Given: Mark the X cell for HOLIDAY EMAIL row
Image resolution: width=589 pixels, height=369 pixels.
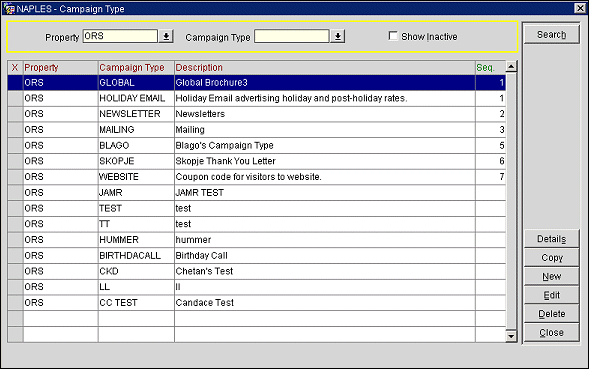Looking at the screenshot, I should coord(15,98).
